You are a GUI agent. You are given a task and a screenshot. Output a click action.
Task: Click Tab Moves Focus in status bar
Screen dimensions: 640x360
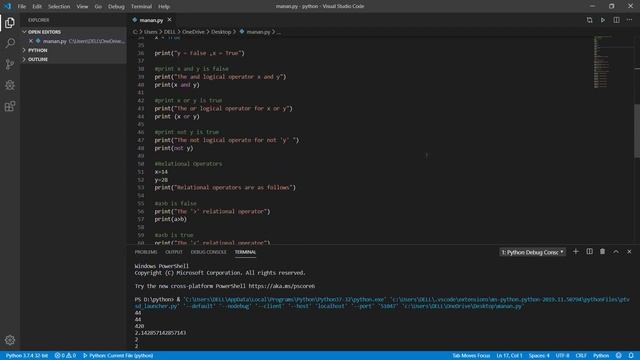(471, 356)
